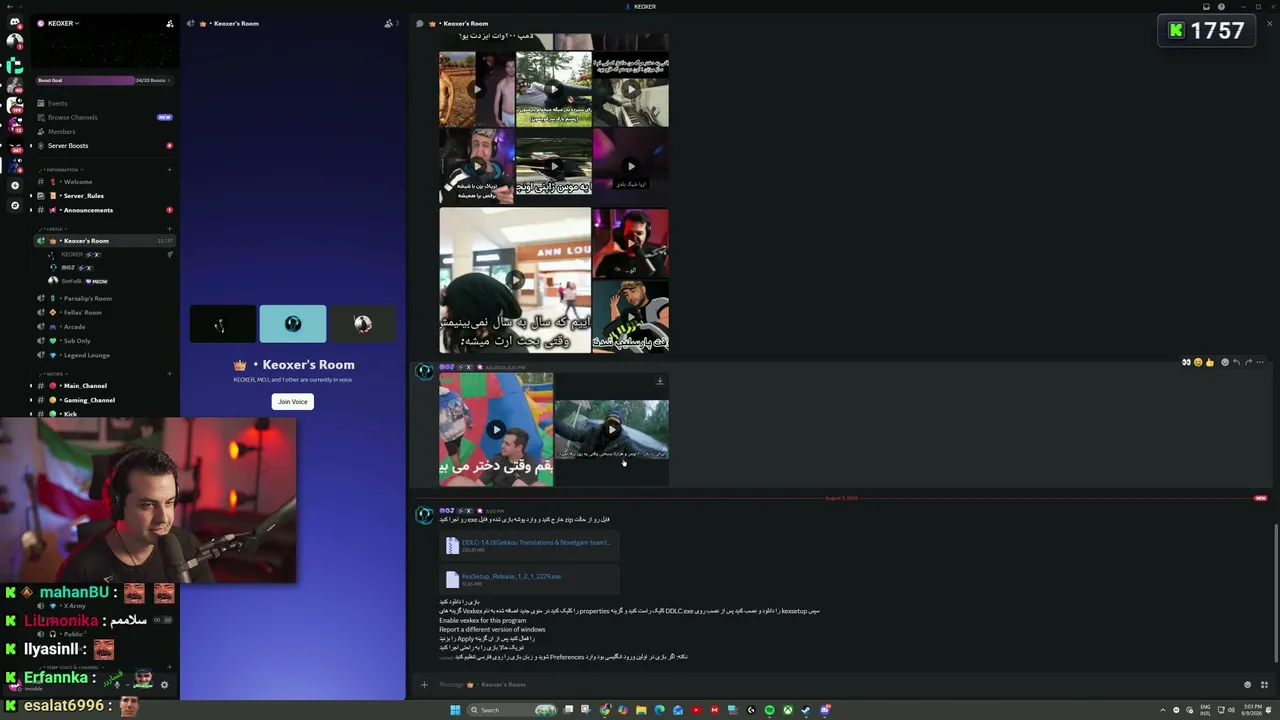Click the user MOJ in voice channel list
Viewport: 1280px width, 720px height.
point(108,268)
